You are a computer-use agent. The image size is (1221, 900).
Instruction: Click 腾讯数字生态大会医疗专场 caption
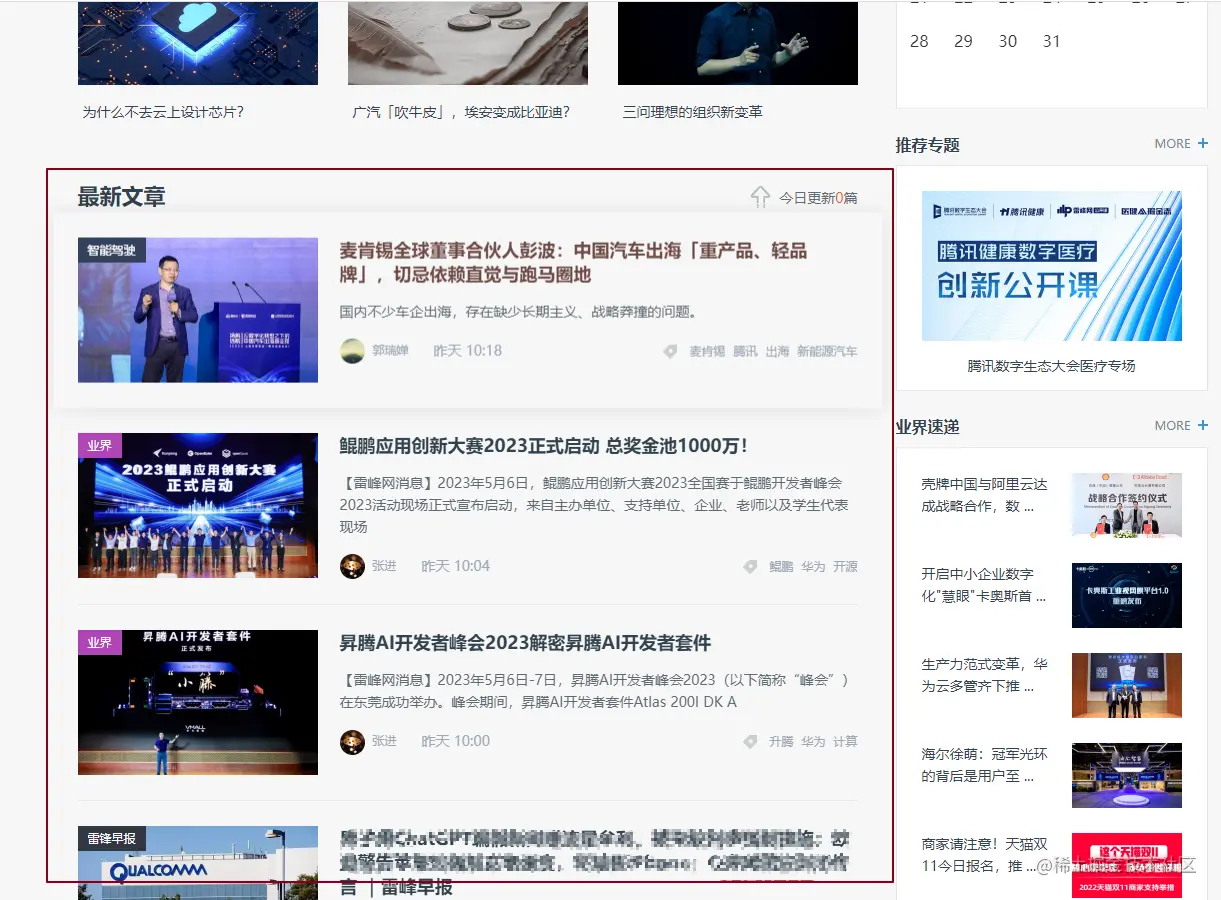(1051, 366)
